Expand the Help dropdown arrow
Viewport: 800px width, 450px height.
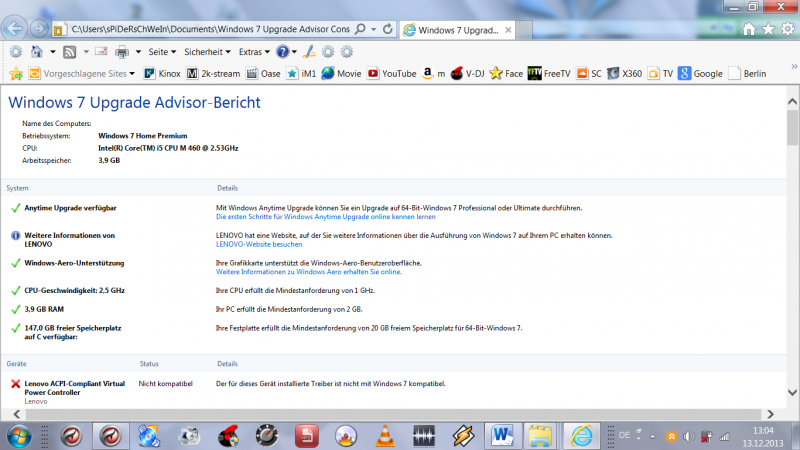(x=294, y=52)
